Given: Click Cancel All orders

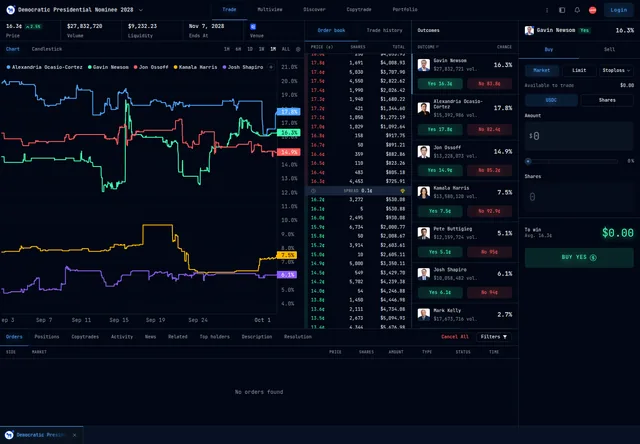Looking at the screenshot, I should 455,337.
